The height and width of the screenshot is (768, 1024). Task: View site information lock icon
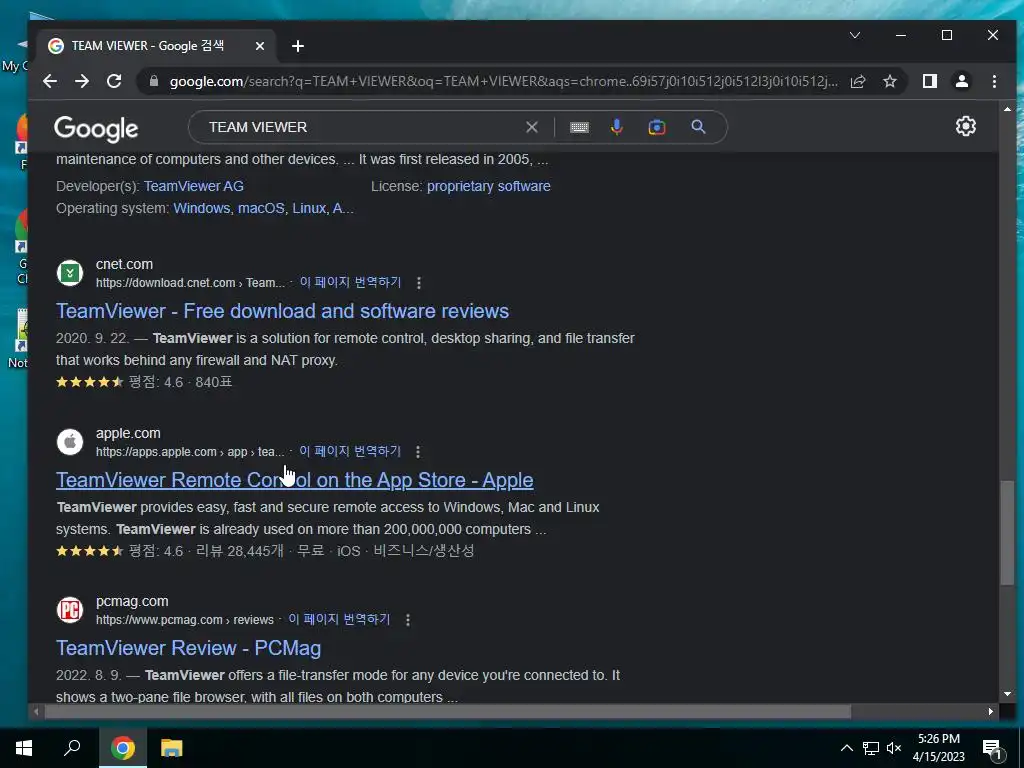(x=154, y=81)
